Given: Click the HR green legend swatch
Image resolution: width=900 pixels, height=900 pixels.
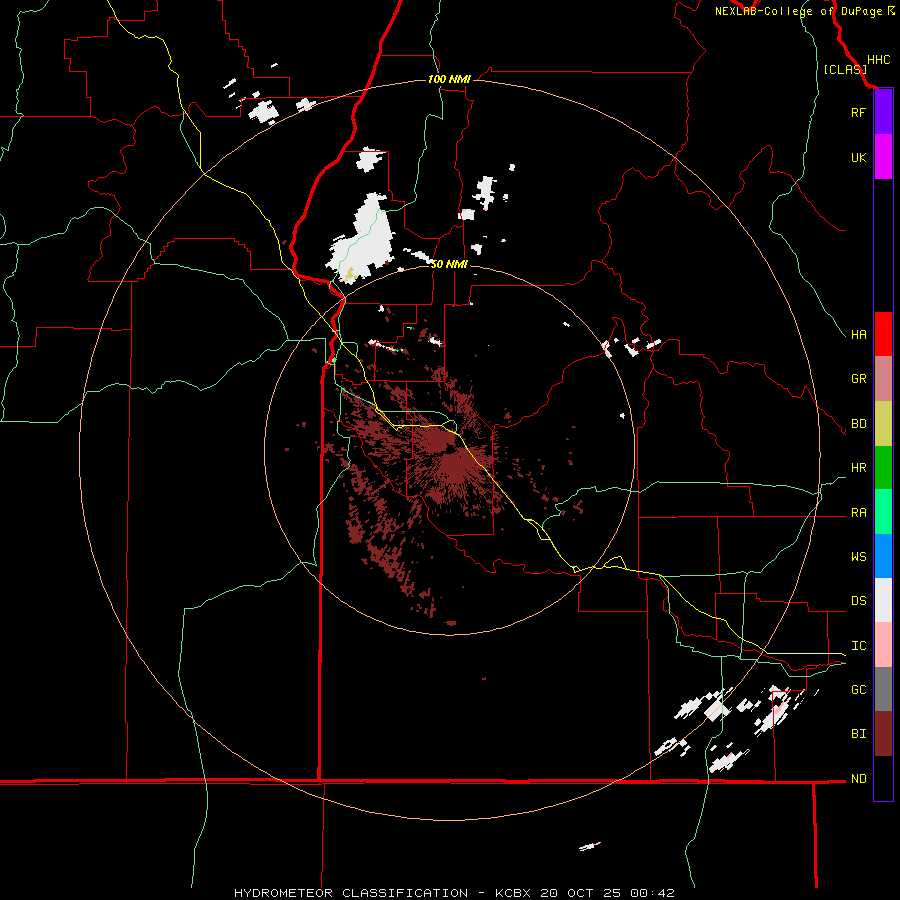Looking at the screenshot, I should pos(883,468).
